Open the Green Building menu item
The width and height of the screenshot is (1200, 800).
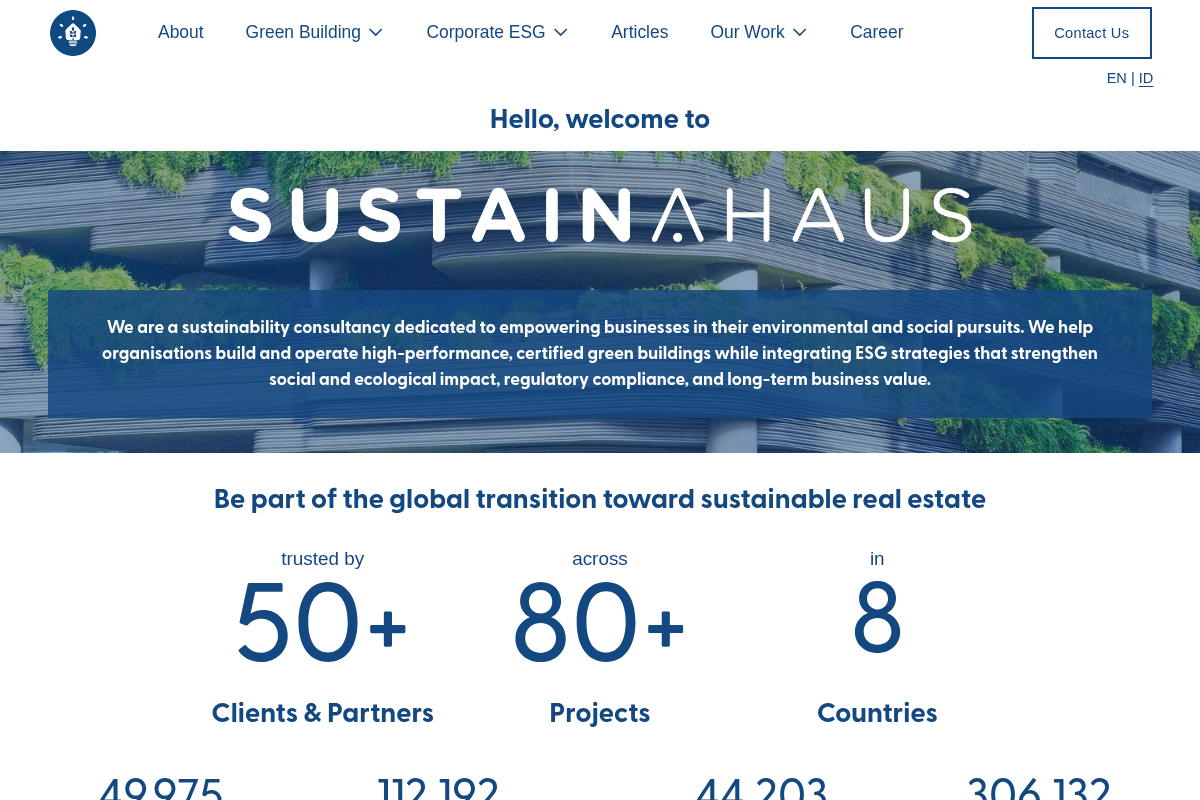coord(302,32)
